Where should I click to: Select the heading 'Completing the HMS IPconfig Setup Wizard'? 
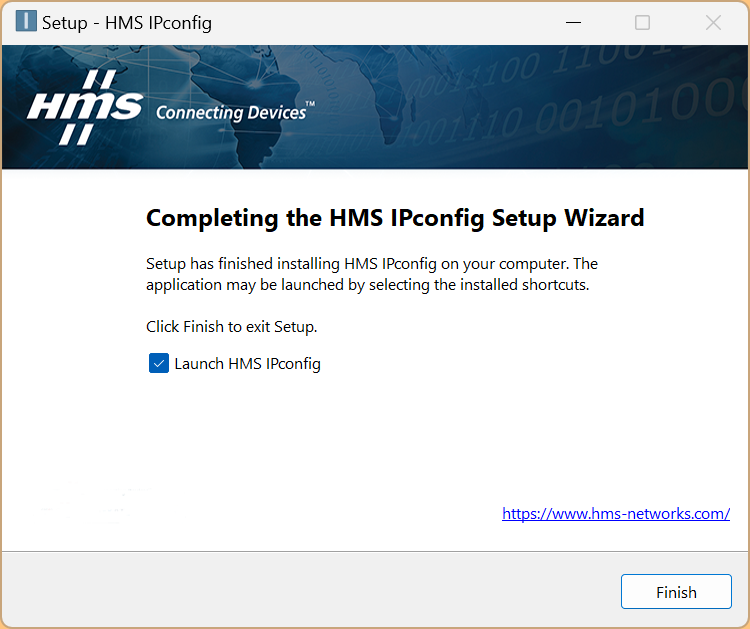[x=395, y=218]
